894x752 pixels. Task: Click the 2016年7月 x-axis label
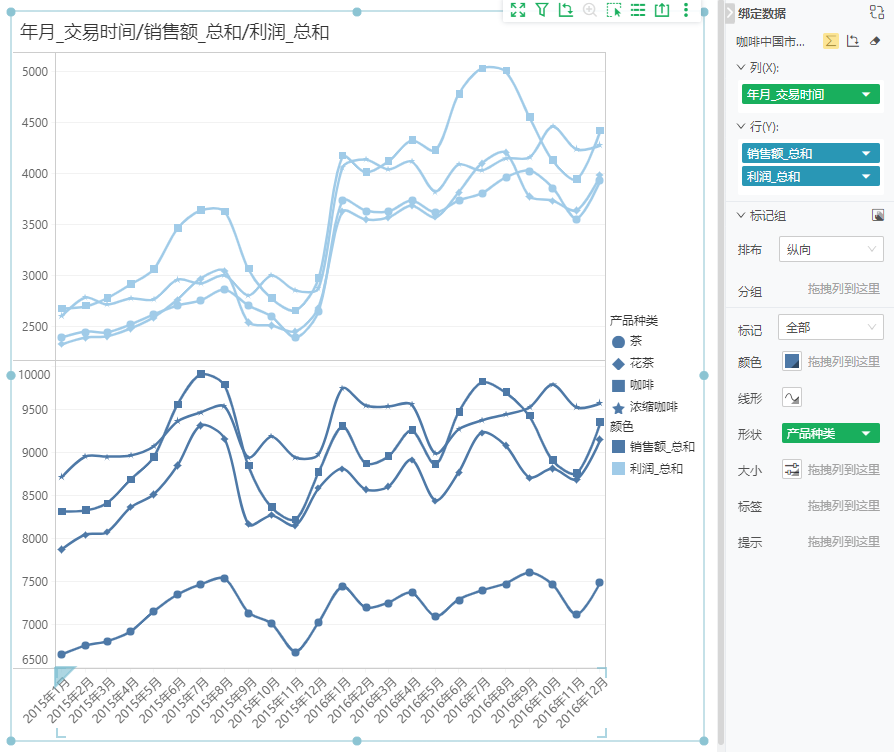point(468,700)
